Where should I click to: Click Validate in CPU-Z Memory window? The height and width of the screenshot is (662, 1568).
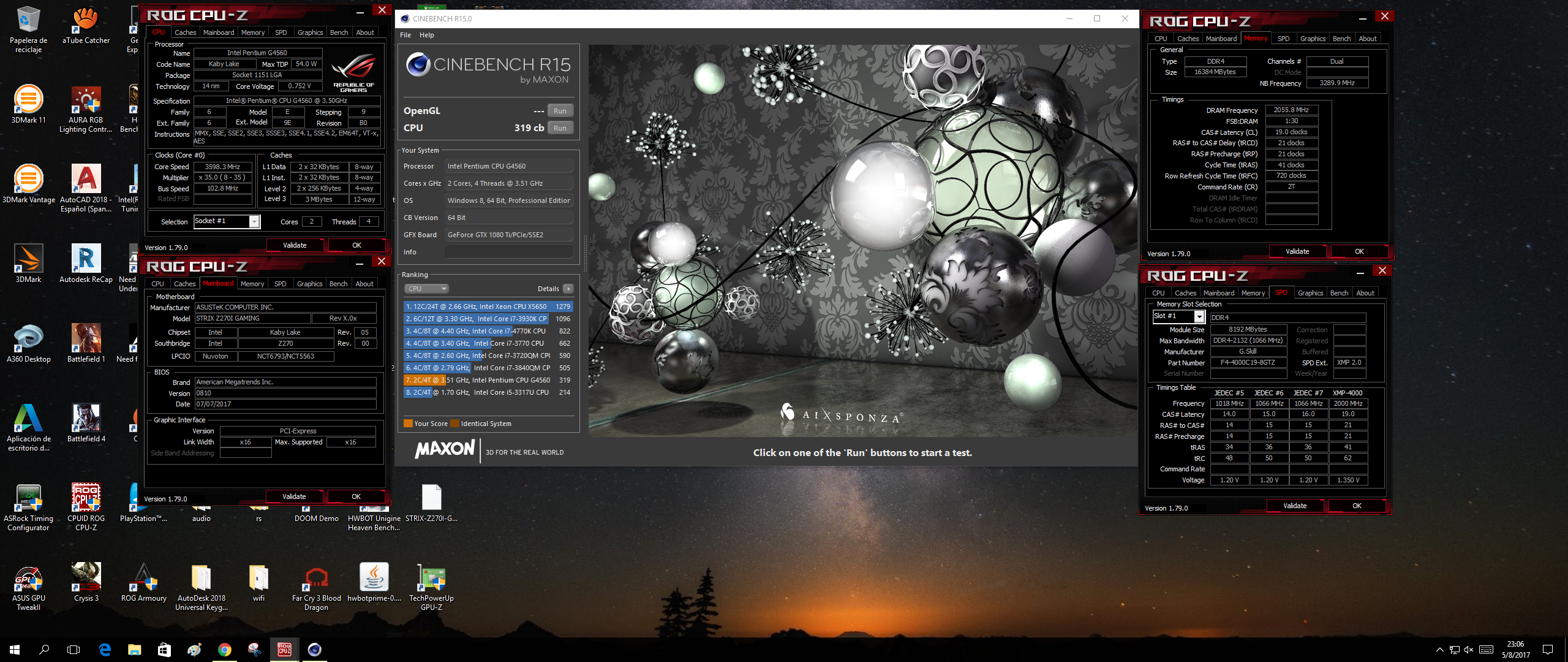click(x=1297, y=251)
